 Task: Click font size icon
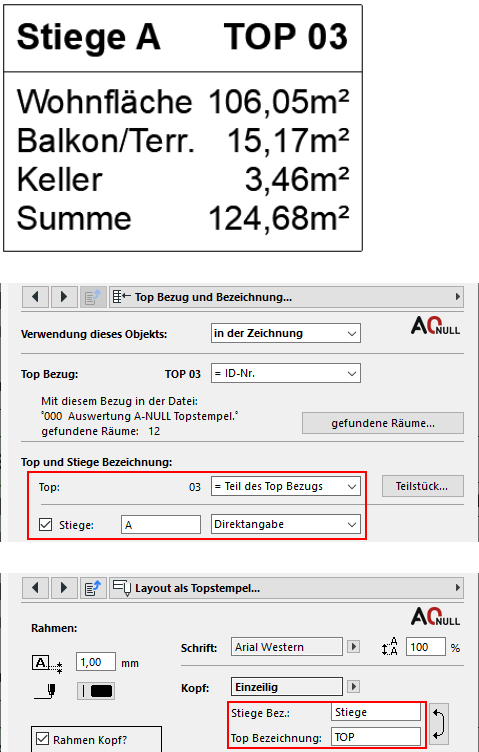tap(390, 646)
